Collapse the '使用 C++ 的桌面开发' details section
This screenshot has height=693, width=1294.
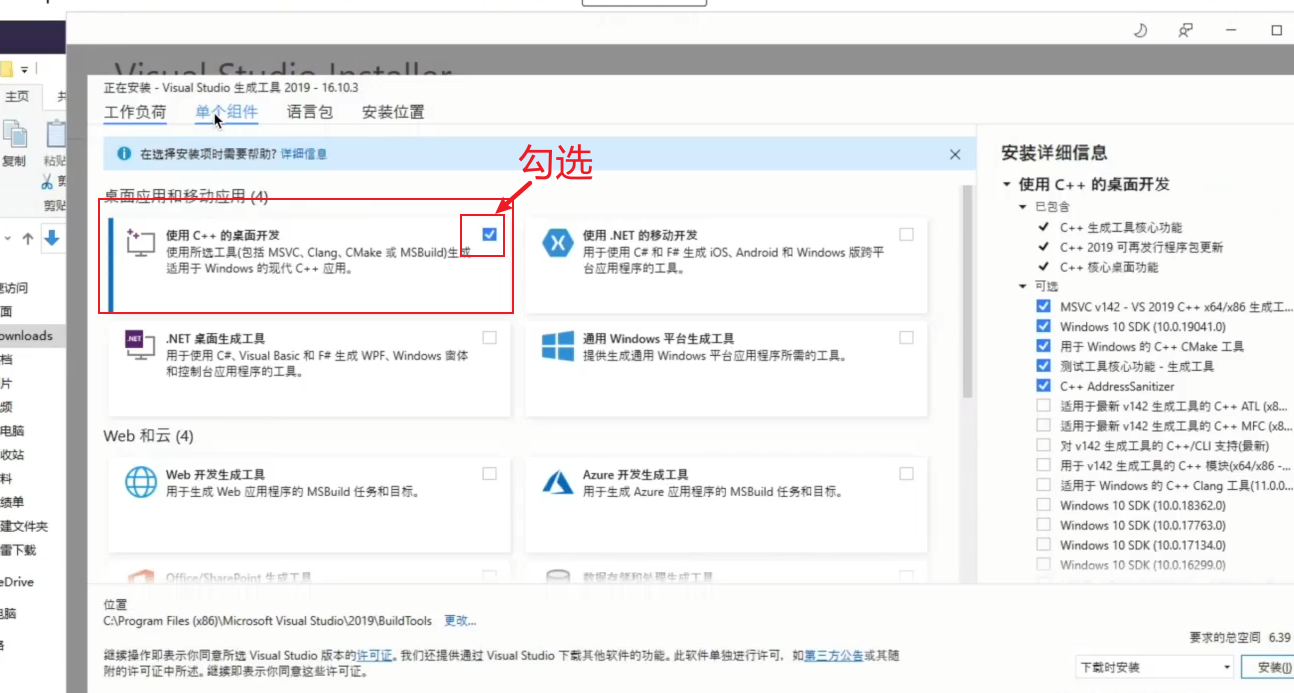click(x=1007, y=185)
